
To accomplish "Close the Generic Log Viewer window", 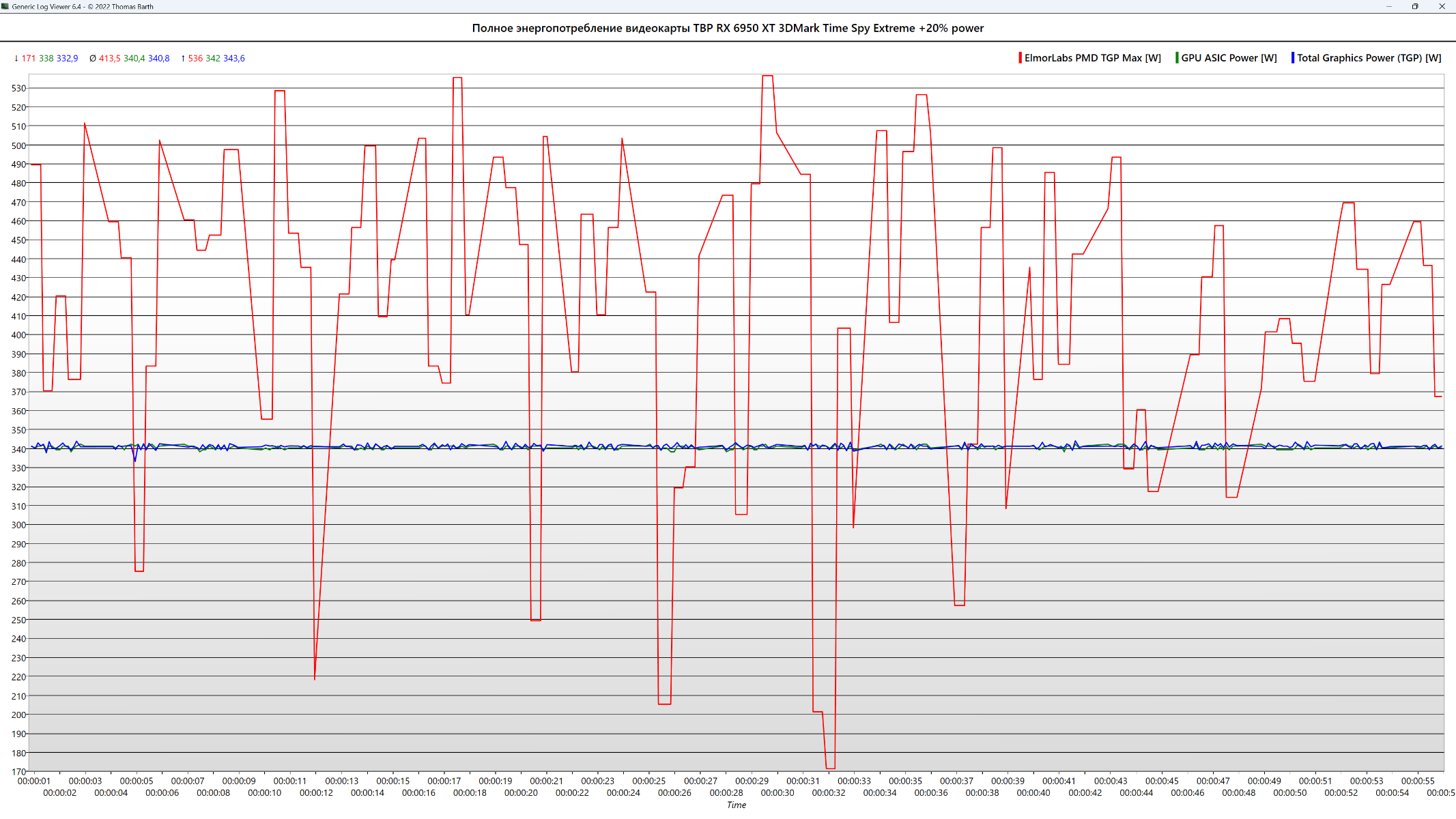I will [x=1442, y=6].
